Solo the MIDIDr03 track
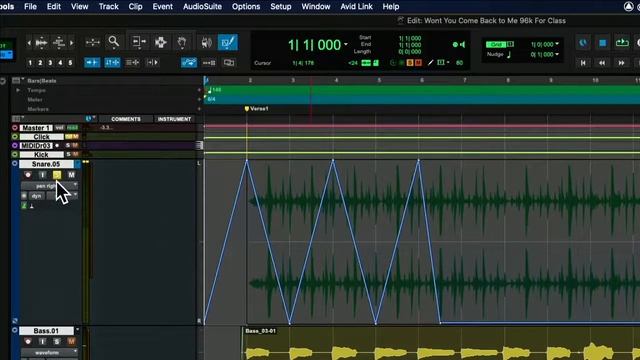 click(x=68, y=145)
